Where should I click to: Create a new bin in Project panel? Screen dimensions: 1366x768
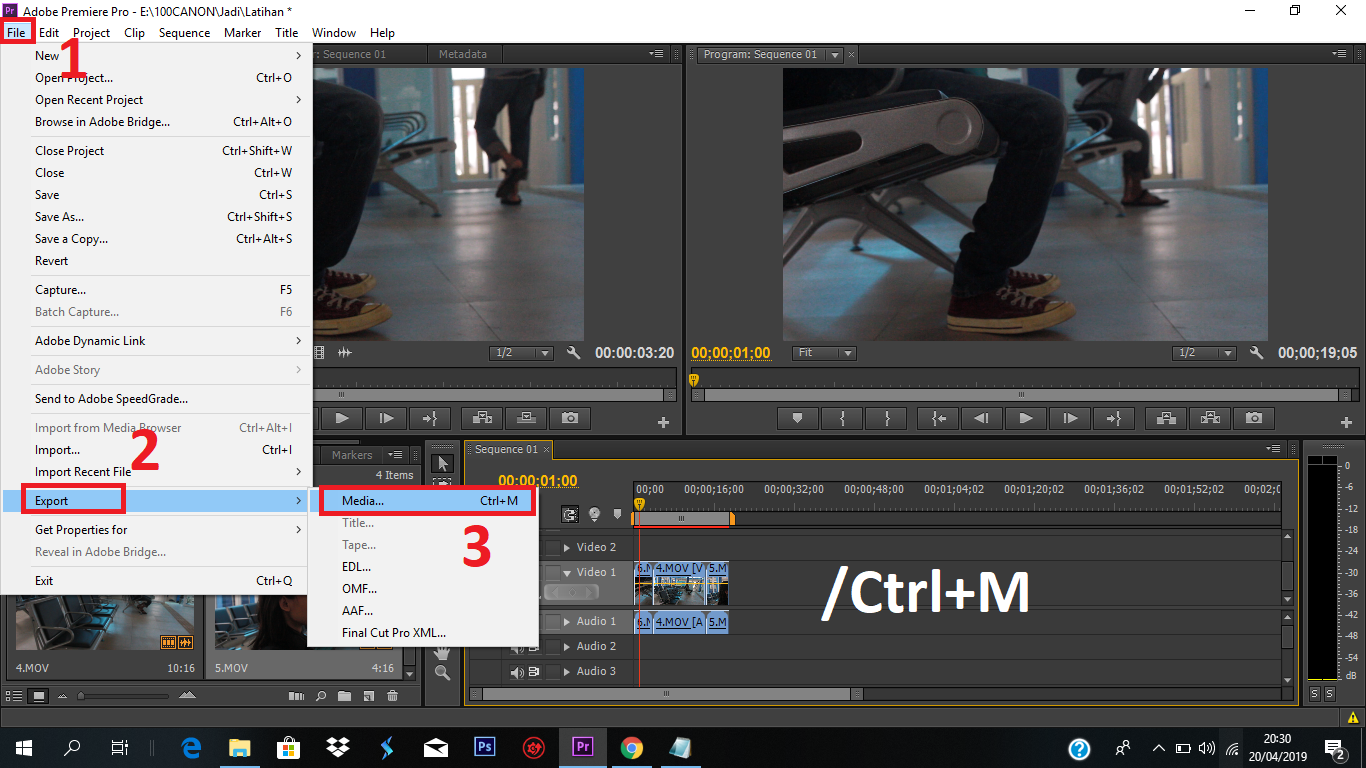pos(345,696)
